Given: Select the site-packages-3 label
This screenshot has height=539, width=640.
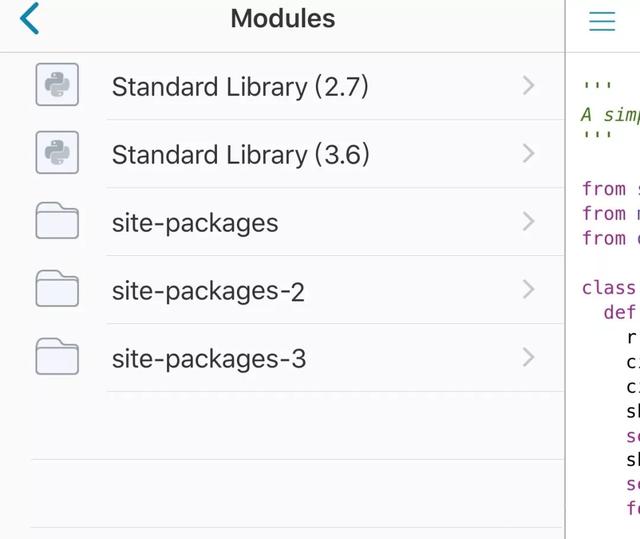Looking at the screenshot, I should point(209,359).
